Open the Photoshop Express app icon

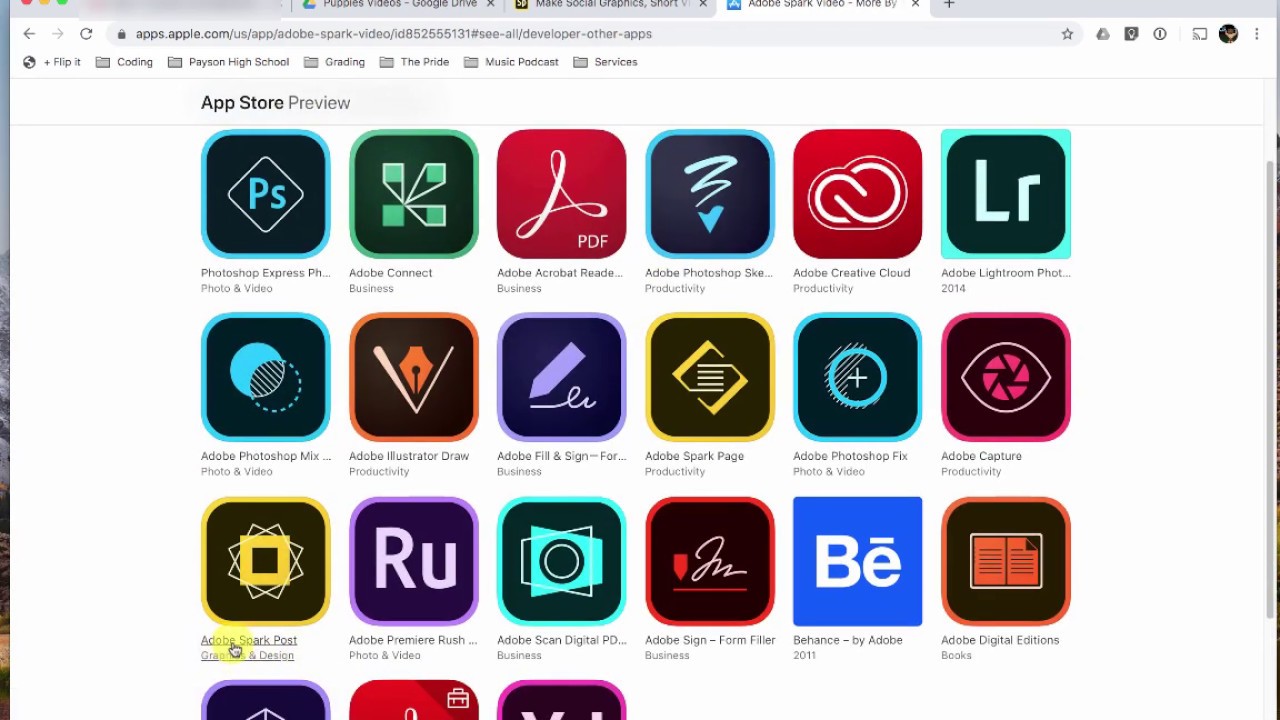pyautogui.click(x=265, y=194)
